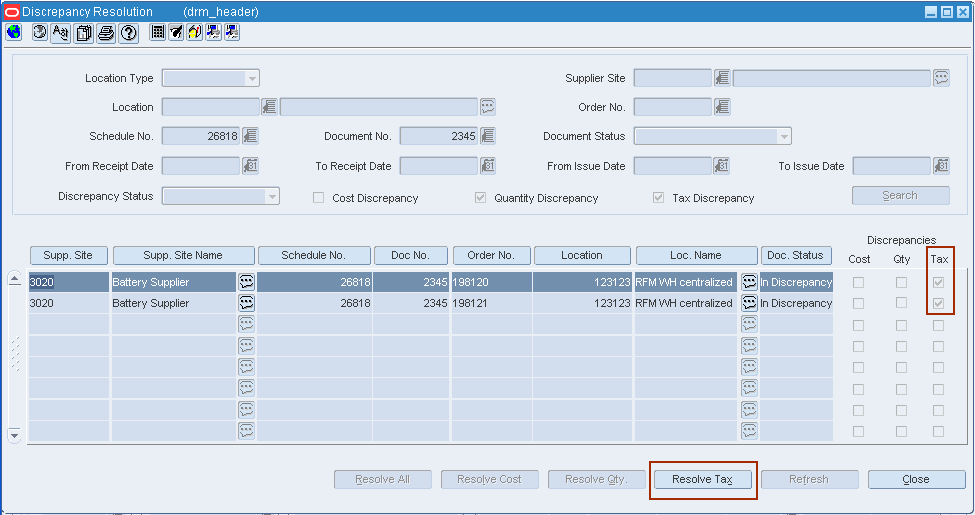975x515 pixels.
Task: Open calendar for To Receipt Date
Action: pos(488,165)
